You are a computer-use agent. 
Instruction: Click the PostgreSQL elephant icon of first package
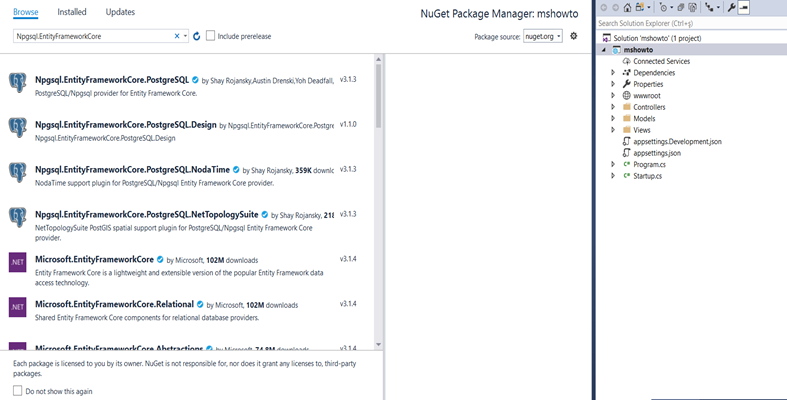[18, 83]
